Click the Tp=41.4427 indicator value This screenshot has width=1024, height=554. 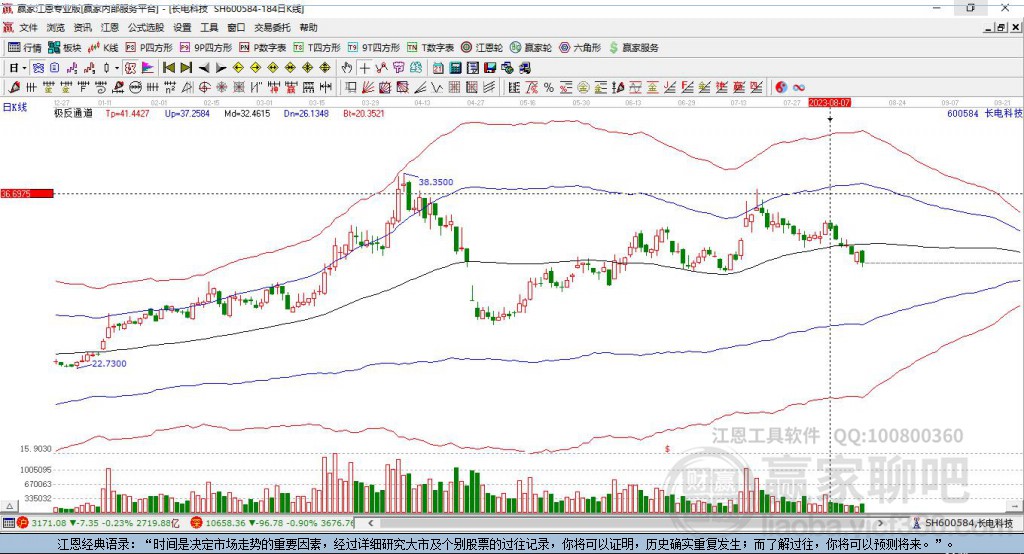127,113
